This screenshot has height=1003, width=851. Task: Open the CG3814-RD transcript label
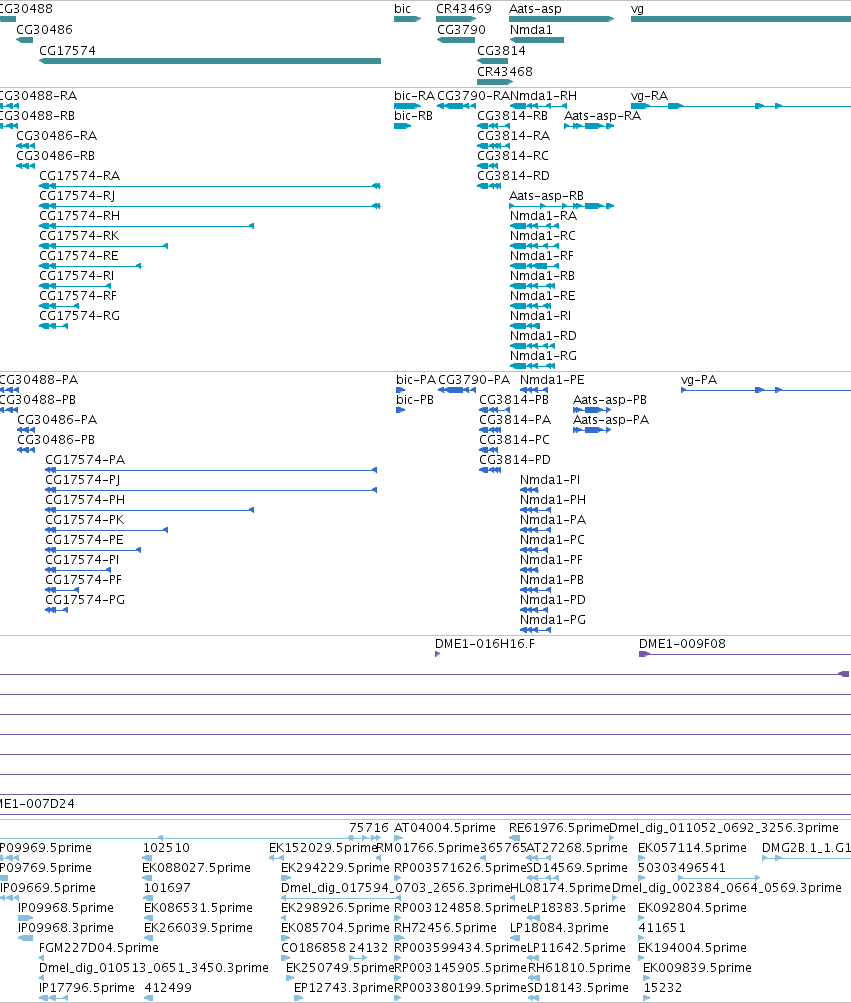pyautogui.click(x=513, y=176)
